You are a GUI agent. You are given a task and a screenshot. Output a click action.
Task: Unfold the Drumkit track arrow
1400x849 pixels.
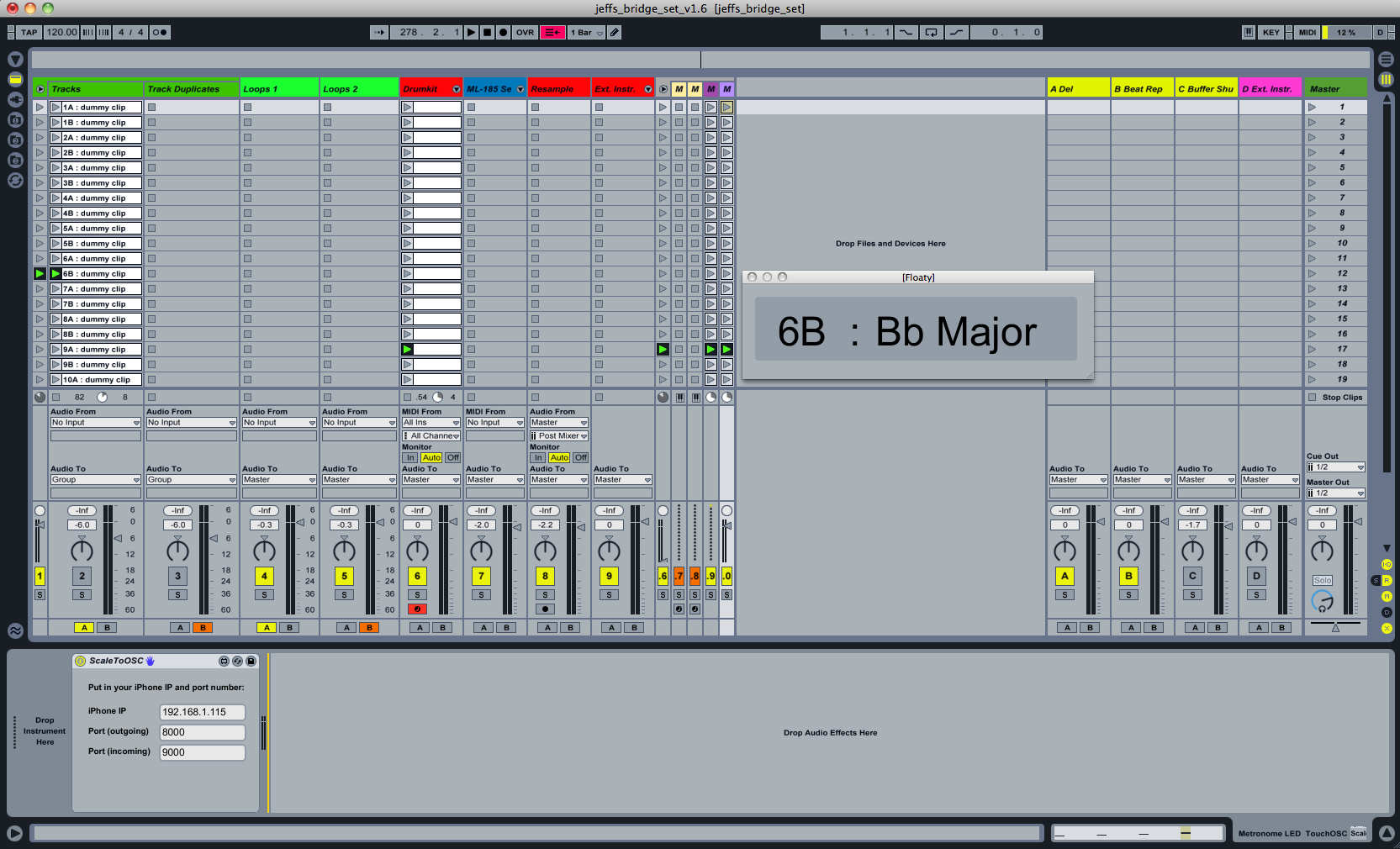pos(457,89)
